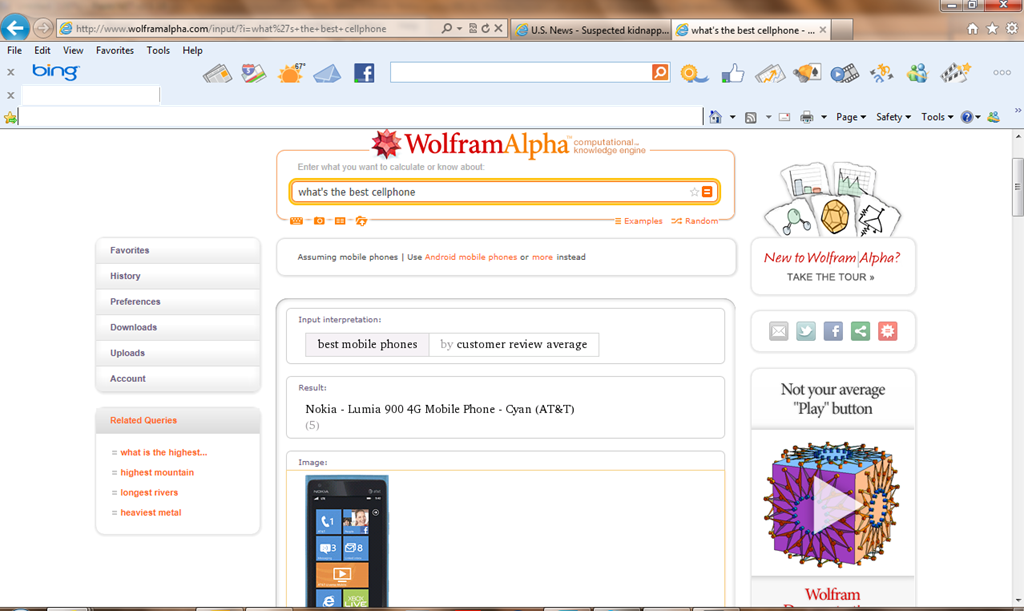Share result by email icon
1024x611 pixels.
[x=778, y=331]
